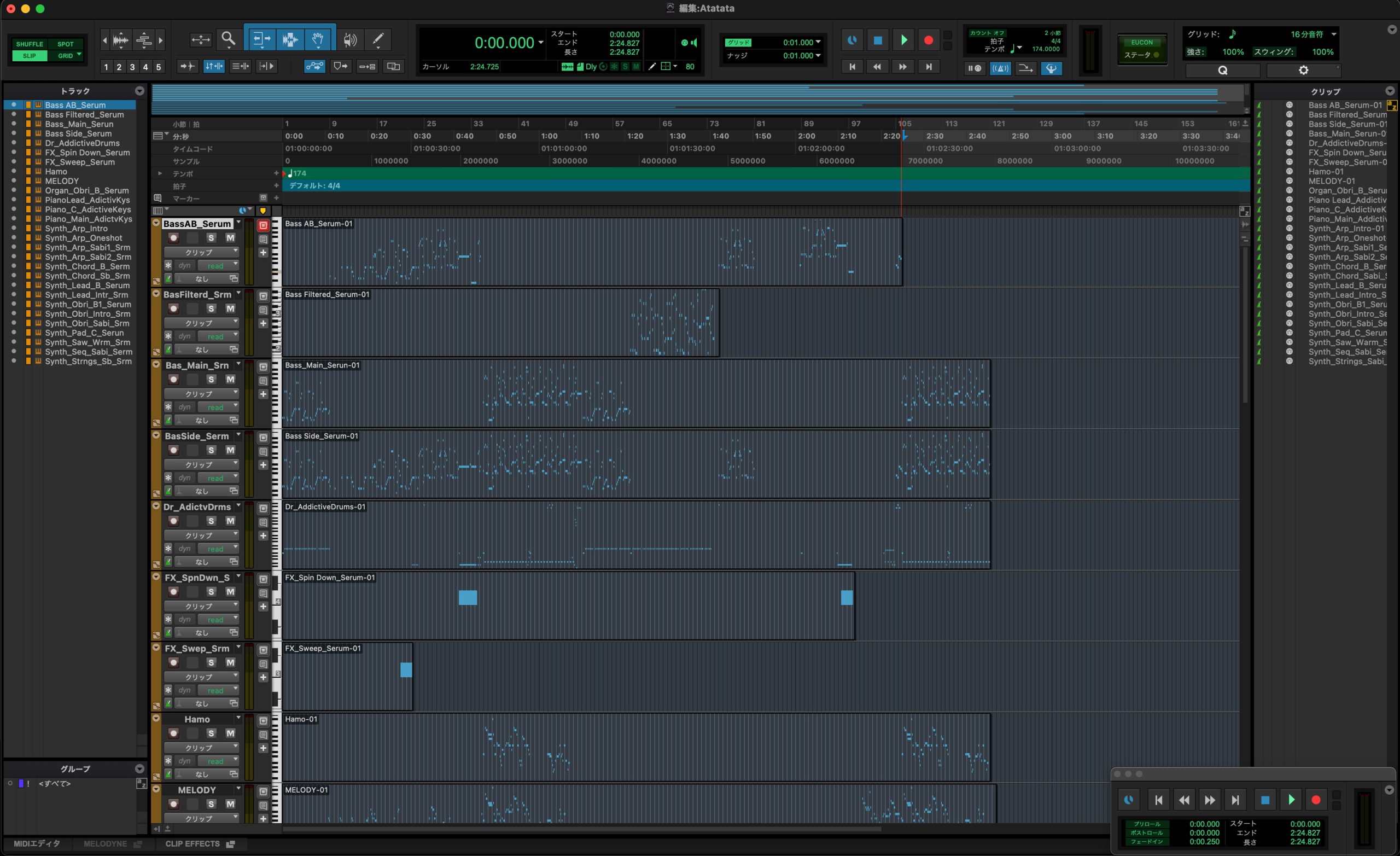Viewport: 1400px width, 856px height.
Task: Select Synth_Pad_C_Serun in track list
Action: click(84, 333)
